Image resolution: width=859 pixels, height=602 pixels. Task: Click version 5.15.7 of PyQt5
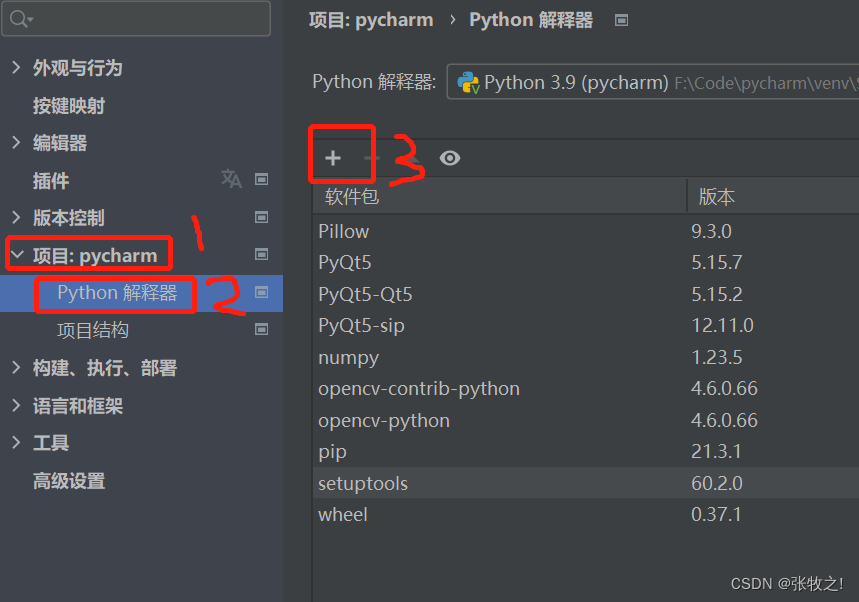click(x=717, y=262)
